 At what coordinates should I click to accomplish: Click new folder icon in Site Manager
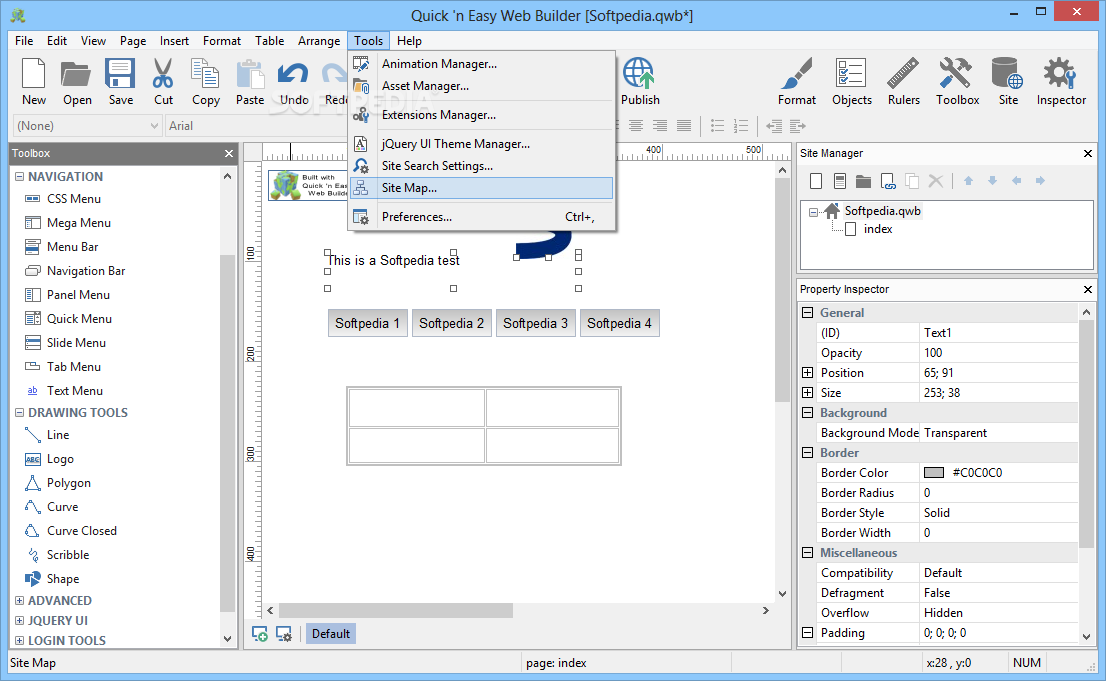coord(863,181)
